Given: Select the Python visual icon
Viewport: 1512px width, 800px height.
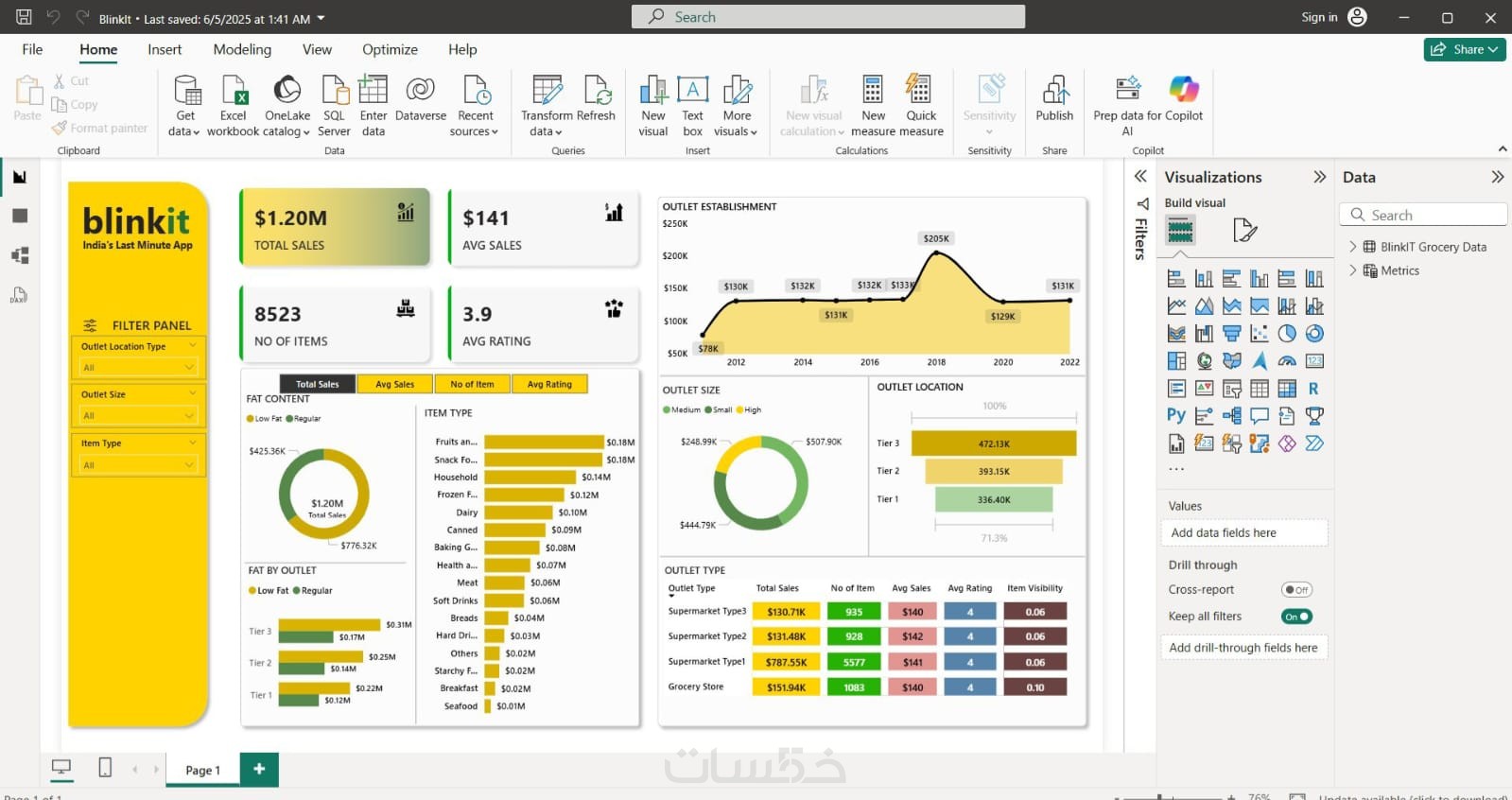Looking at the screenshot, I should [1176, 415].
